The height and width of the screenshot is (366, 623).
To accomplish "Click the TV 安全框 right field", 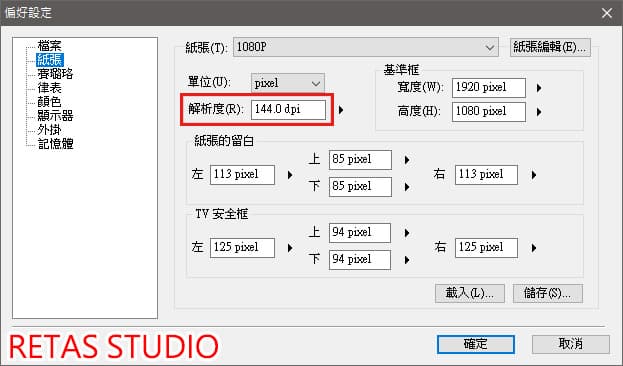I will coord(486,248).
